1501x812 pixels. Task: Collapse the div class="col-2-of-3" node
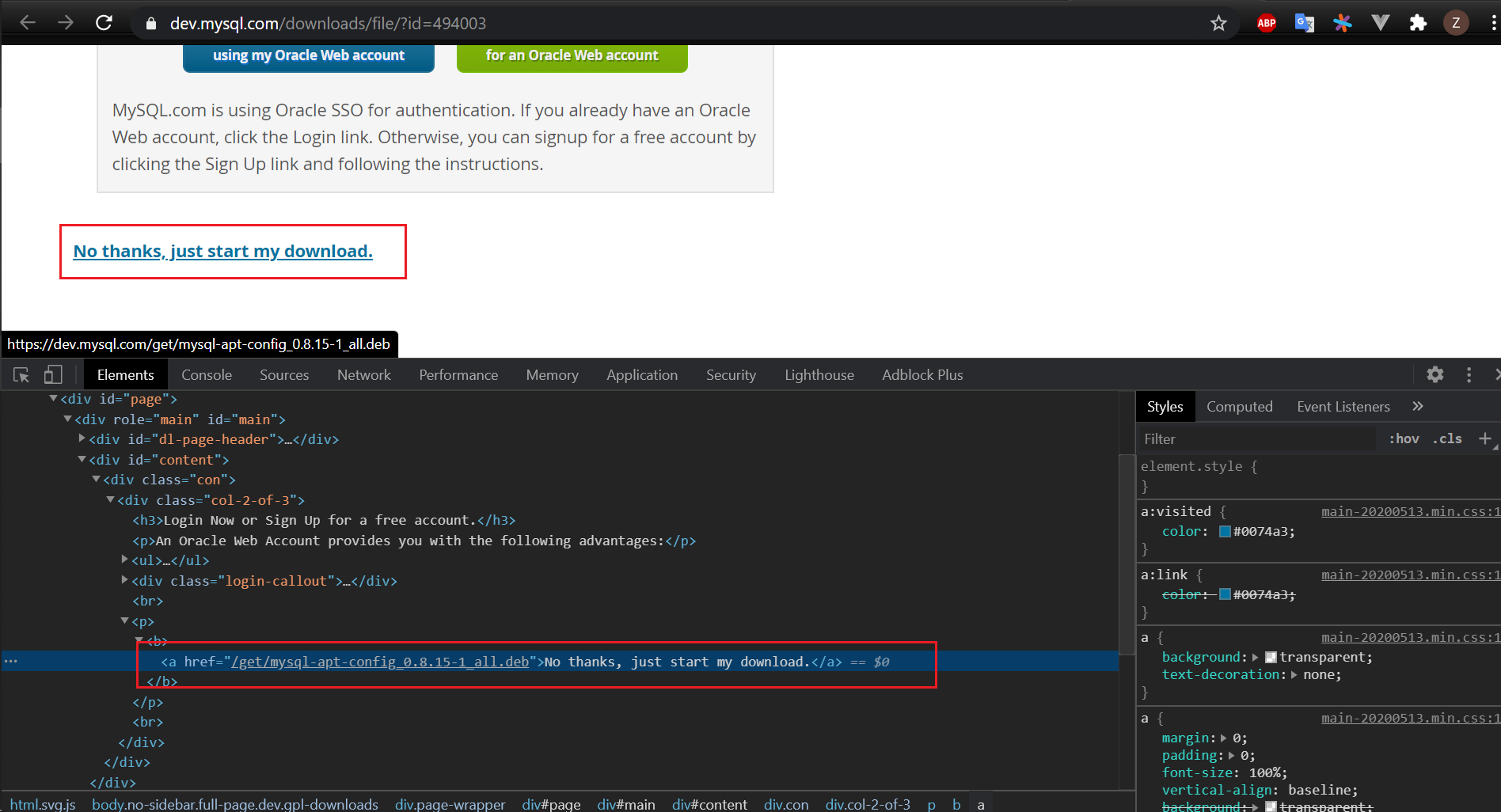tap(110, 499)
